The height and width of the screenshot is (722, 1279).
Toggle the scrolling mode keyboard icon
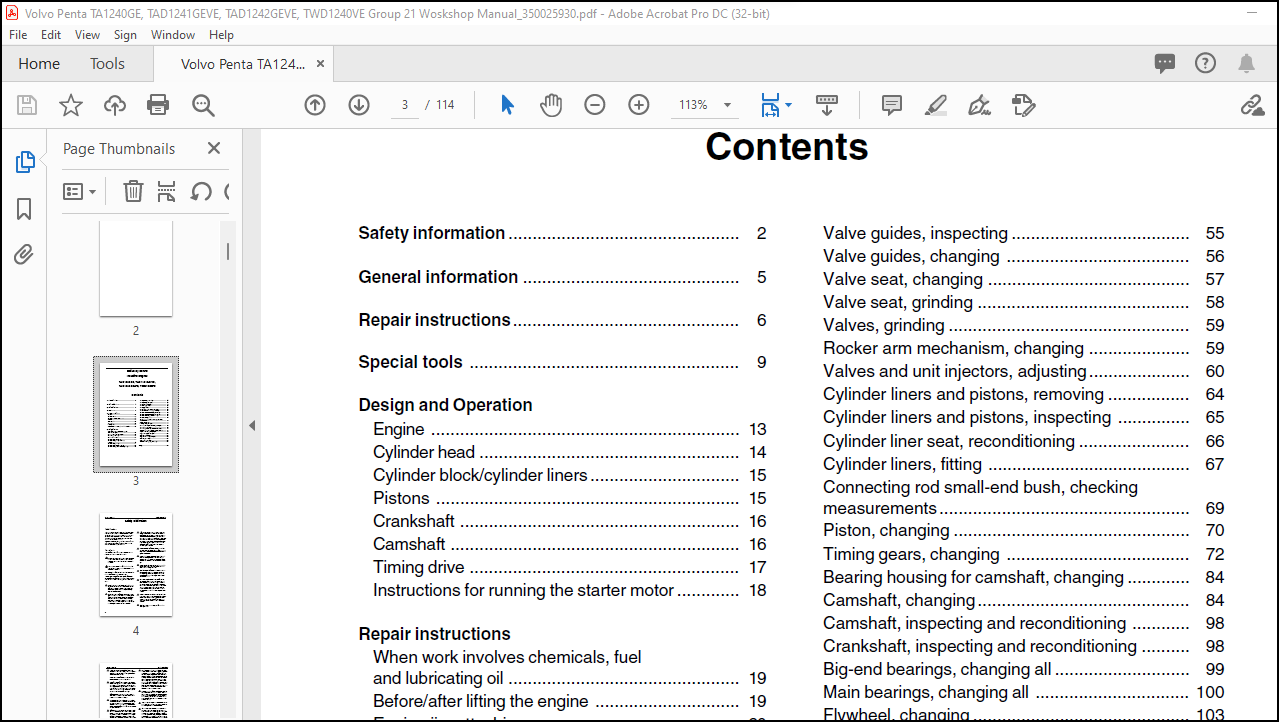click(x=826, y=104)
